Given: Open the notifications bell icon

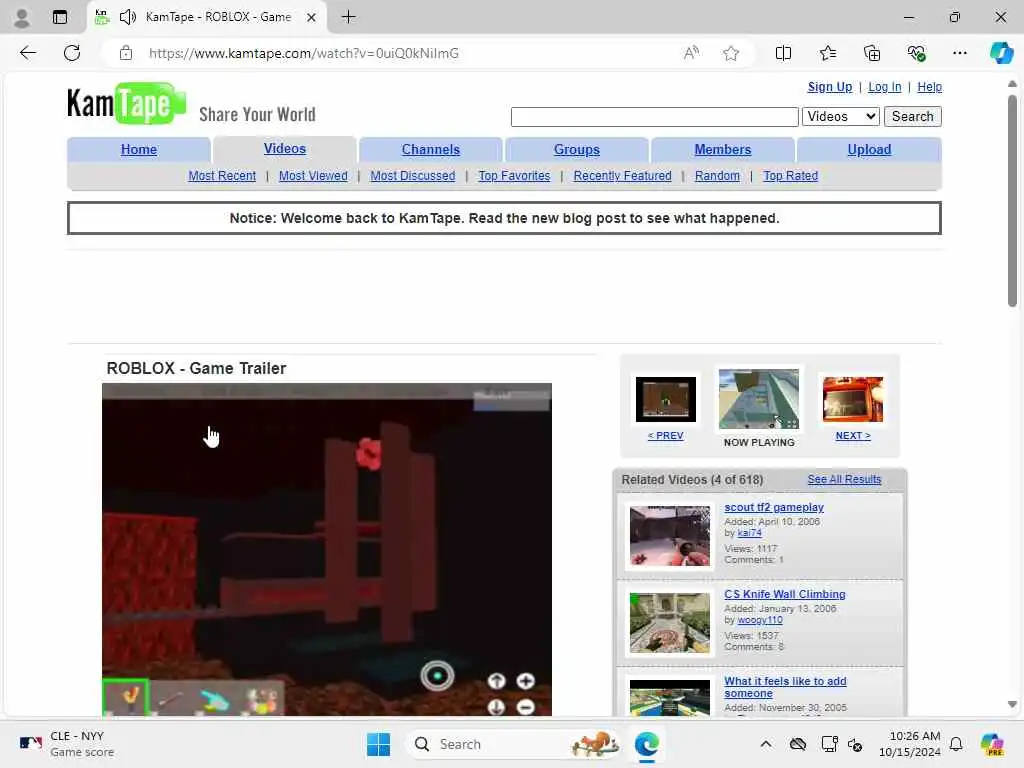Looking at the screenshot, I should pos(956,744).
